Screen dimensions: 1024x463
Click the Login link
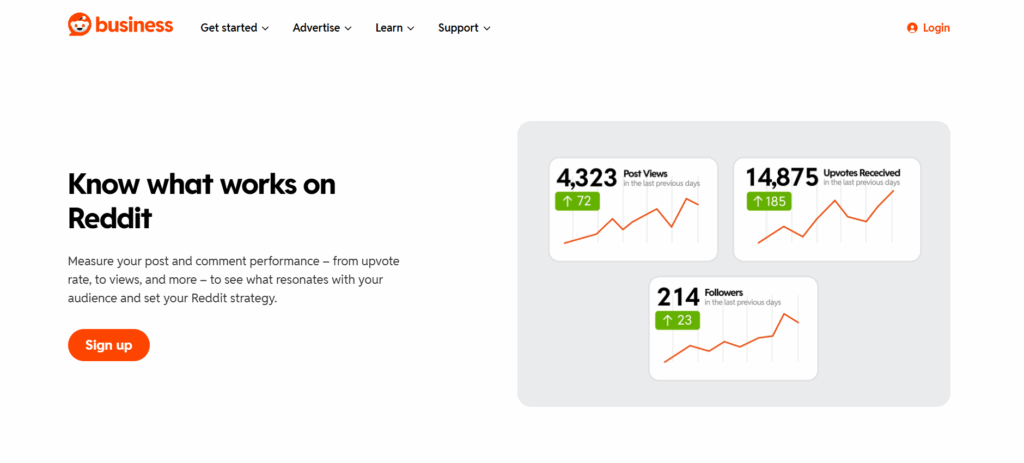coord(928,28)
